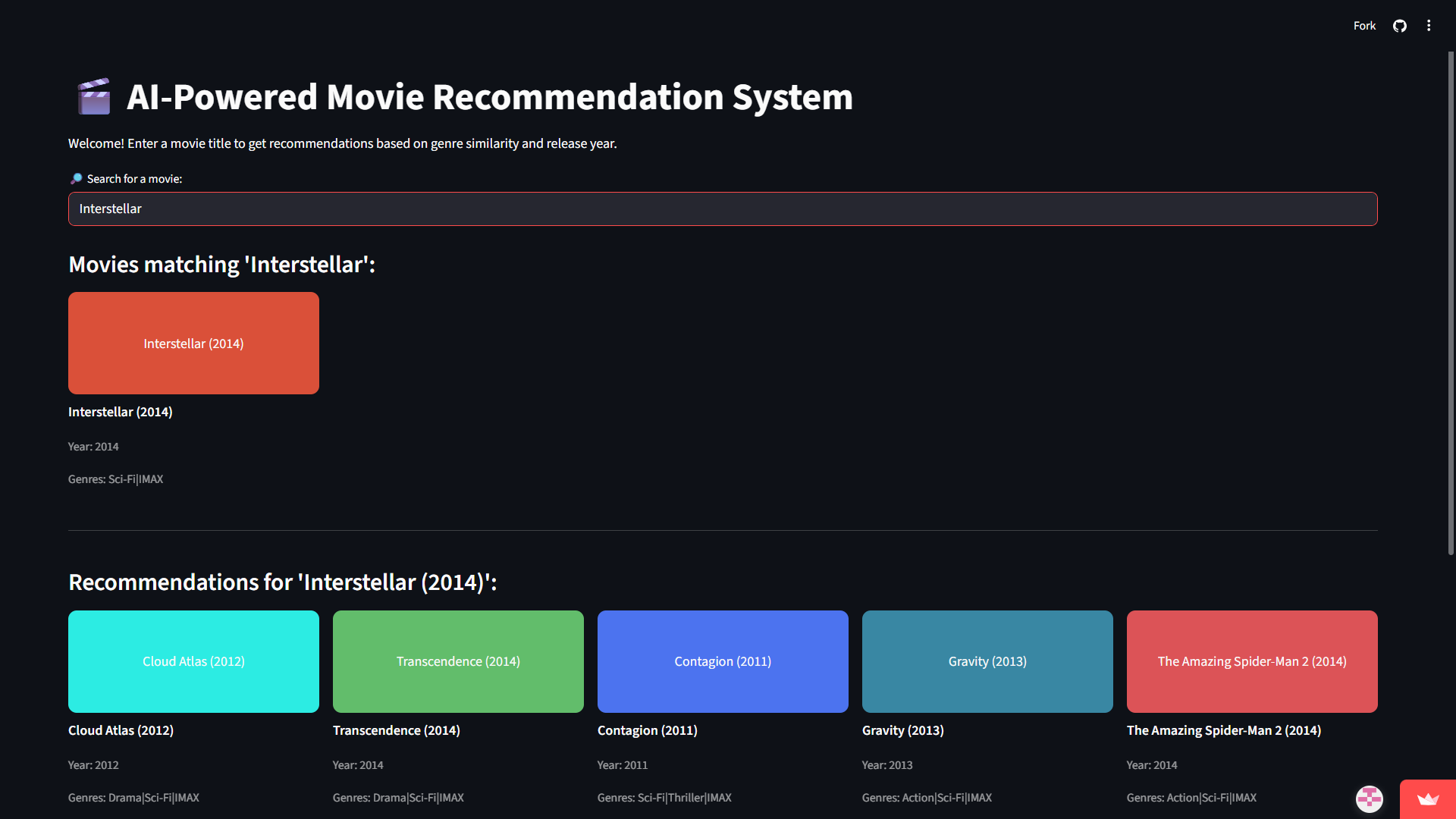Click the clapperboard emoji in title

tap(94, 97)
